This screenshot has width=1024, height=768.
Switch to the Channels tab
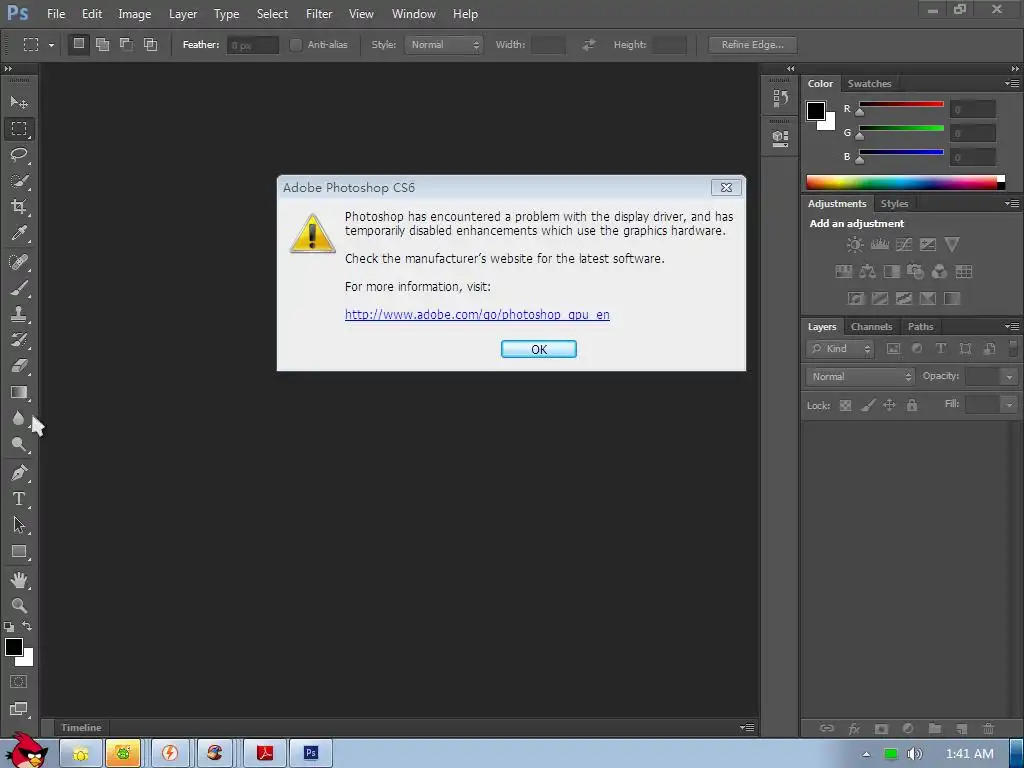click(871, 327)
